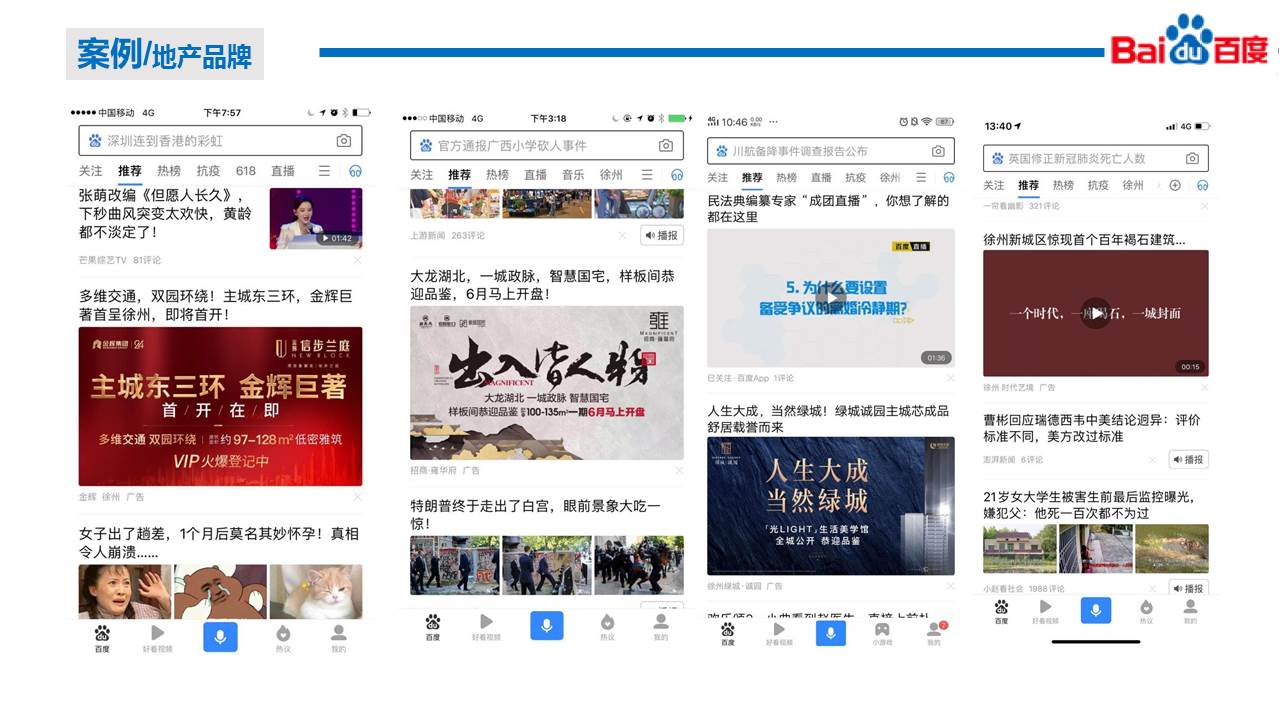Open hamburger channel menu in 川航备降 phone
Image resolution: width=1280 pixels, height=720 pixels.
tap(922, 177)
